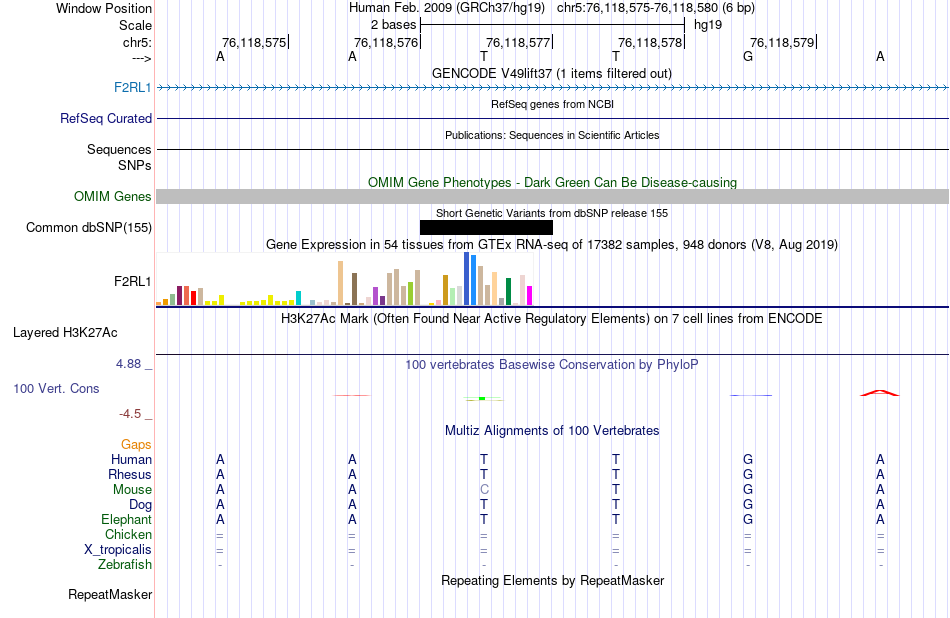Screen dimensions: 950x618
Task: Click the magenta bar in GTEx chart
Action: 530,296
